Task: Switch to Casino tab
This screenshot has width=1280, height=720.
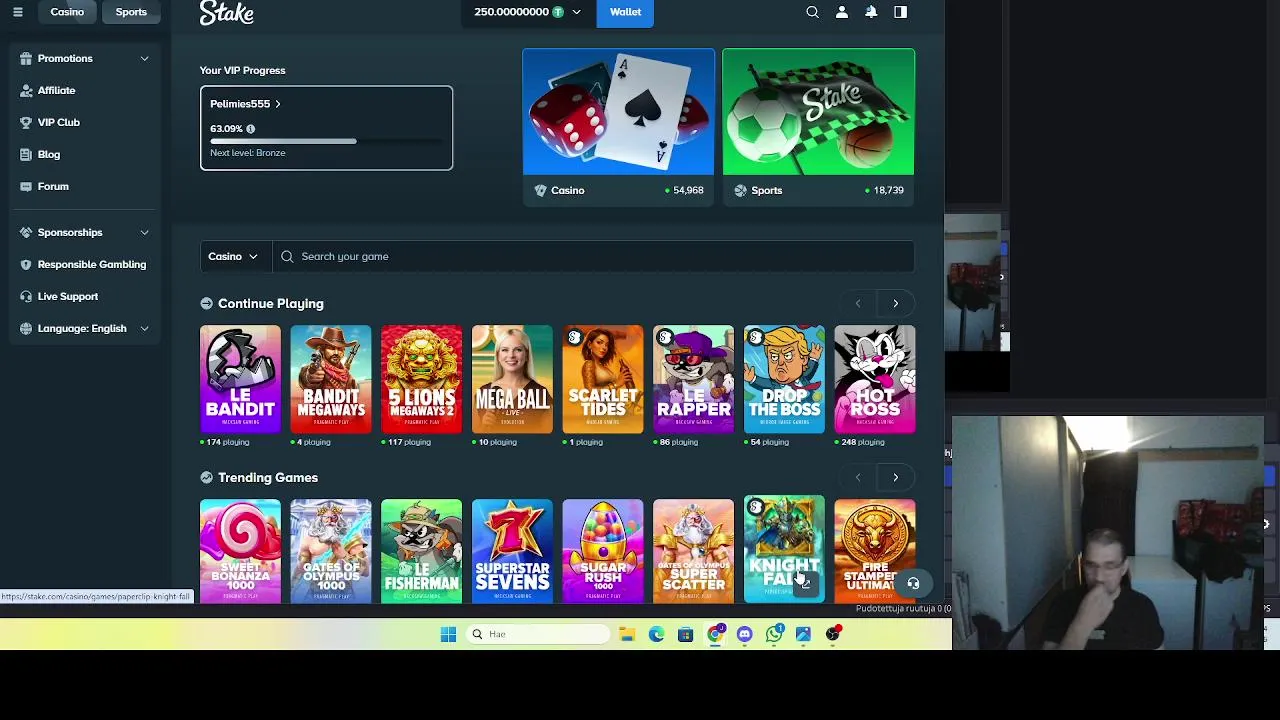Action: 67,12
